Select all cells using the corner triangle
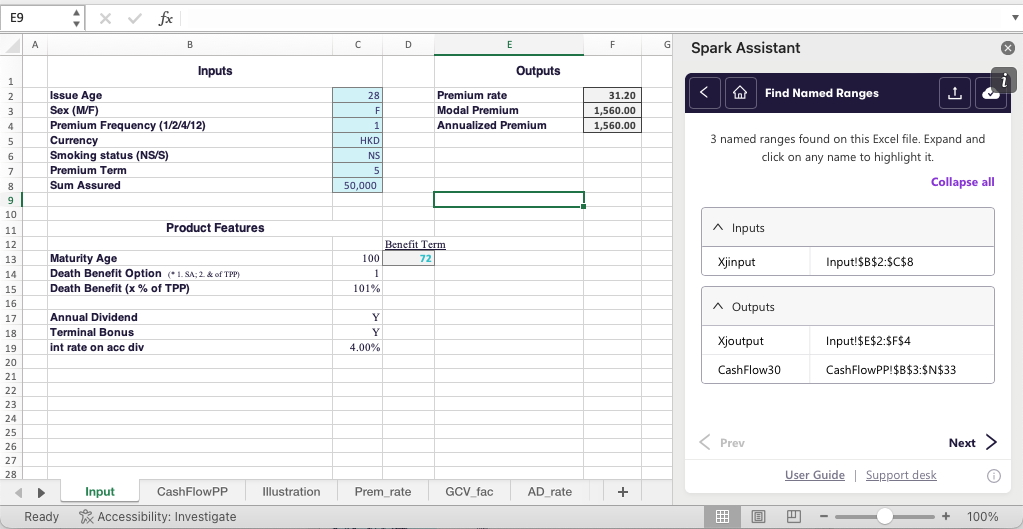The height and width of the screenshot is (529, 1023). coord(12,45)
